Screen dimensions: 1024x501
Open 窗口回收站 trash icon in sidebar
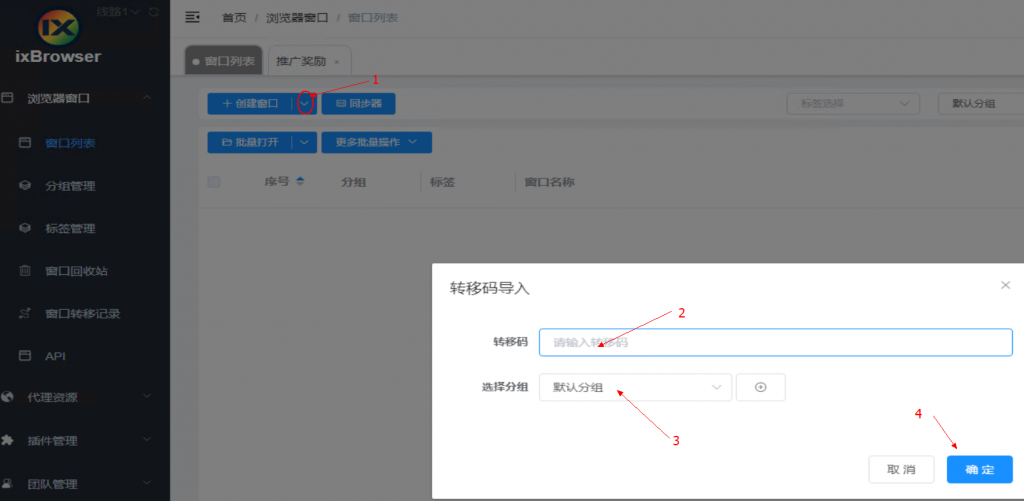[x=26, y=271]
